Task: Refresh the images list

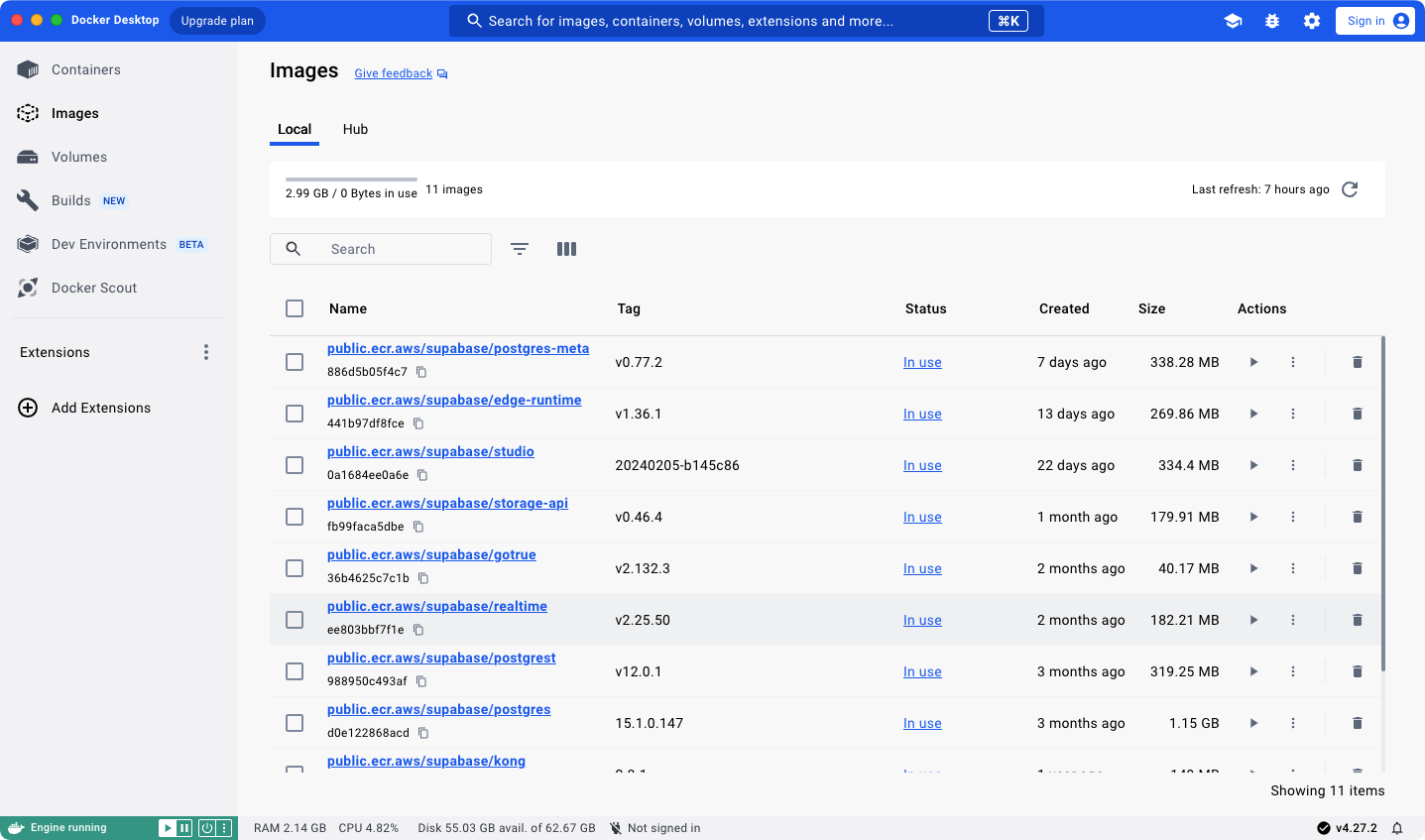Action: (x=1350, y=189)
